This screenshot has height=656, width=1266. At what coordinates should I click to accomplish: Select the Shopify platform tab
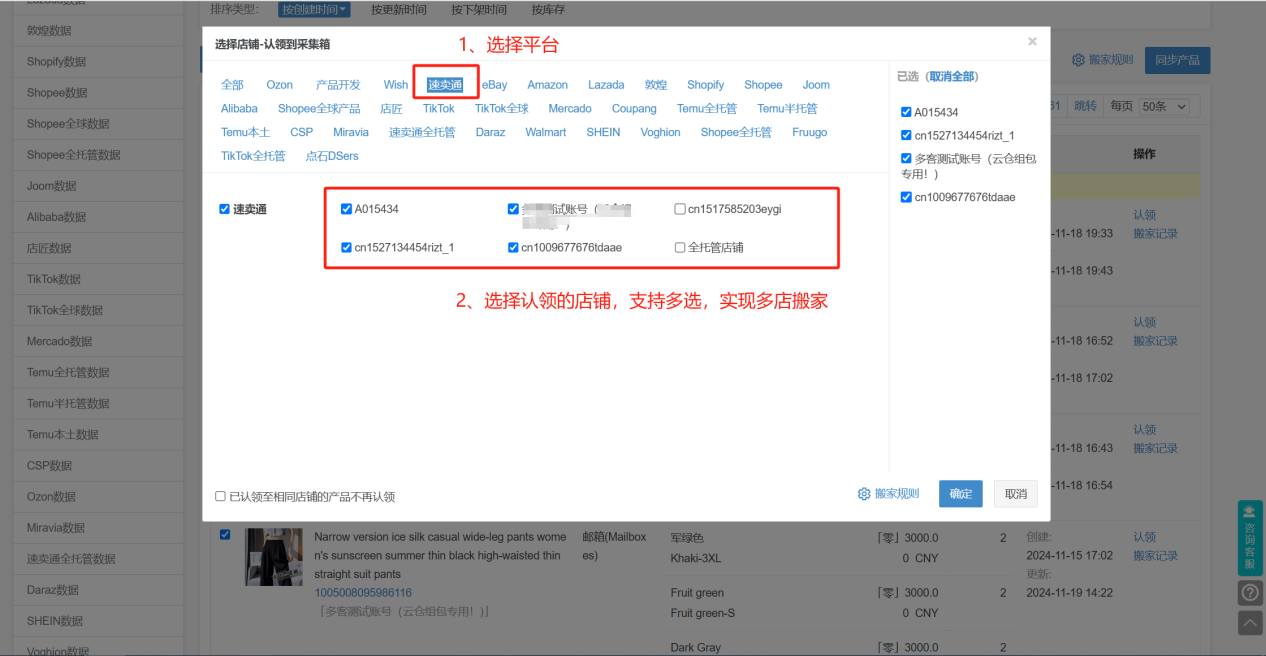705,85
